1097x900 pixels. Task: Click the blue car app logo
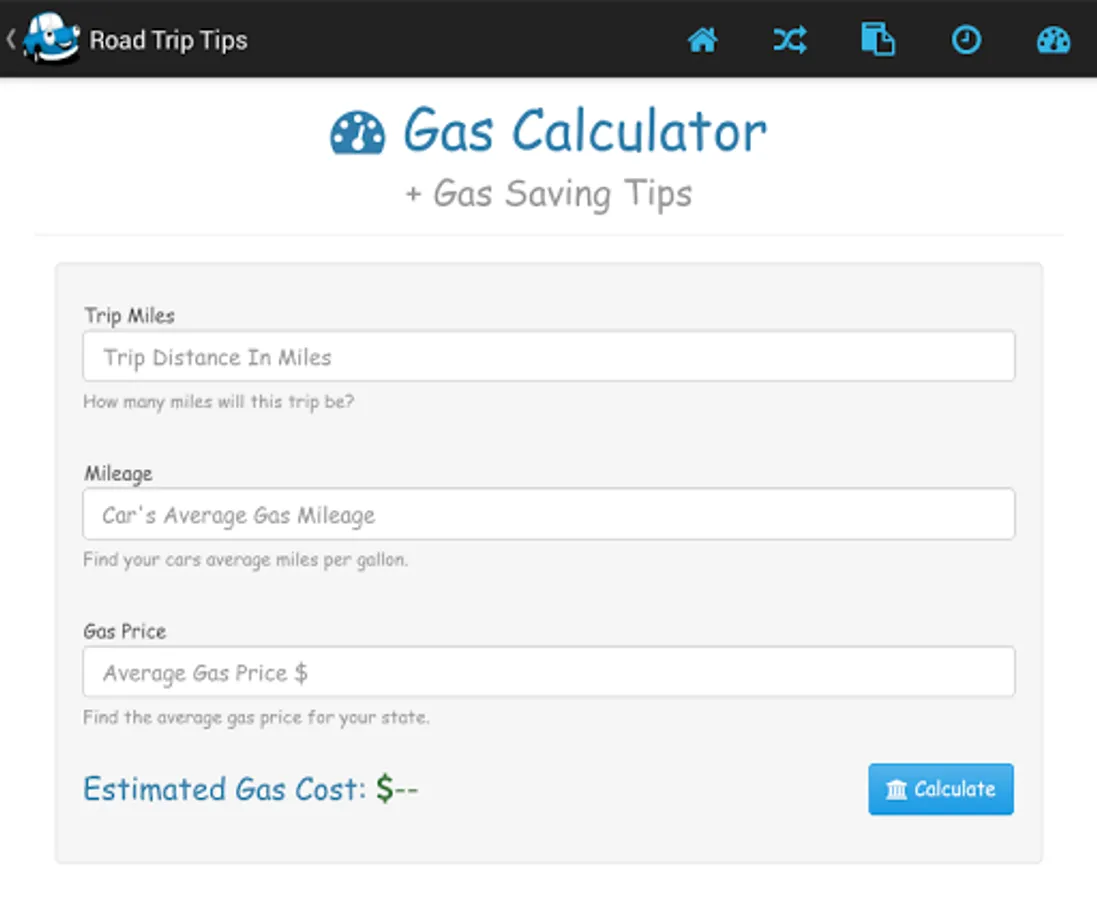tap(50, 39)
